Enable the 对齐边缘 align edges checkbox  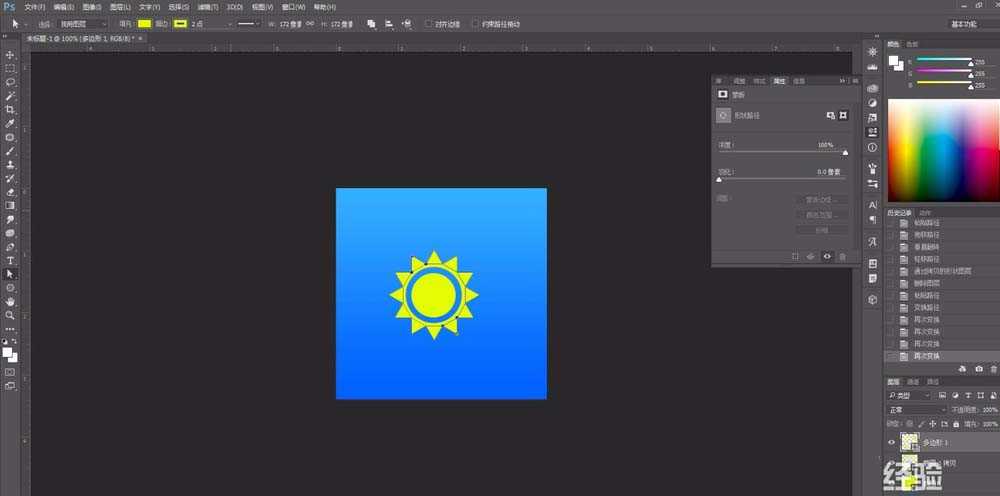[429, 23]
